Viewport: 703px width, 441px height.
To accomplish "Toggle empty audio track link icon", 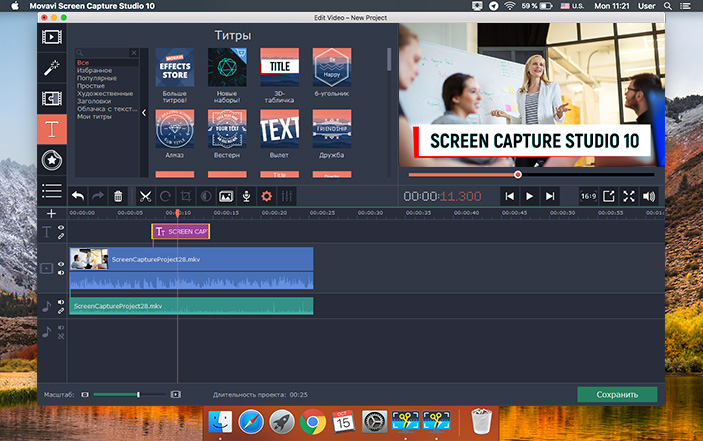I will coord(61,336).
